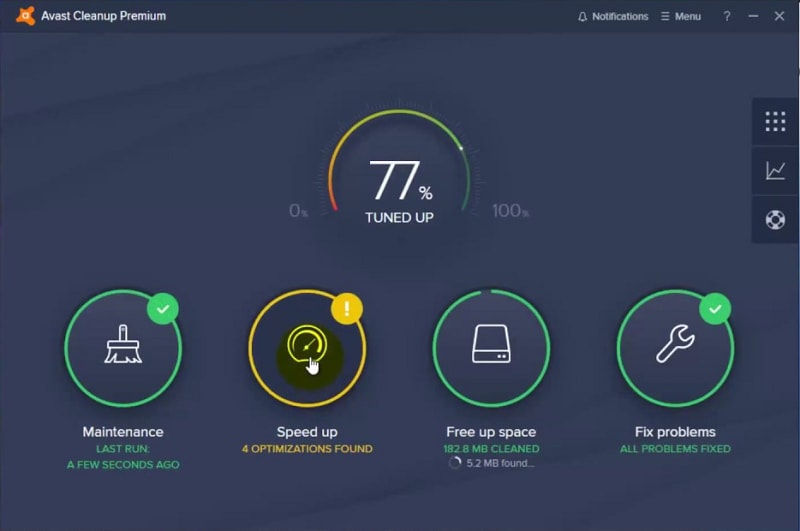Click the help question mark

tap(727, 16)
